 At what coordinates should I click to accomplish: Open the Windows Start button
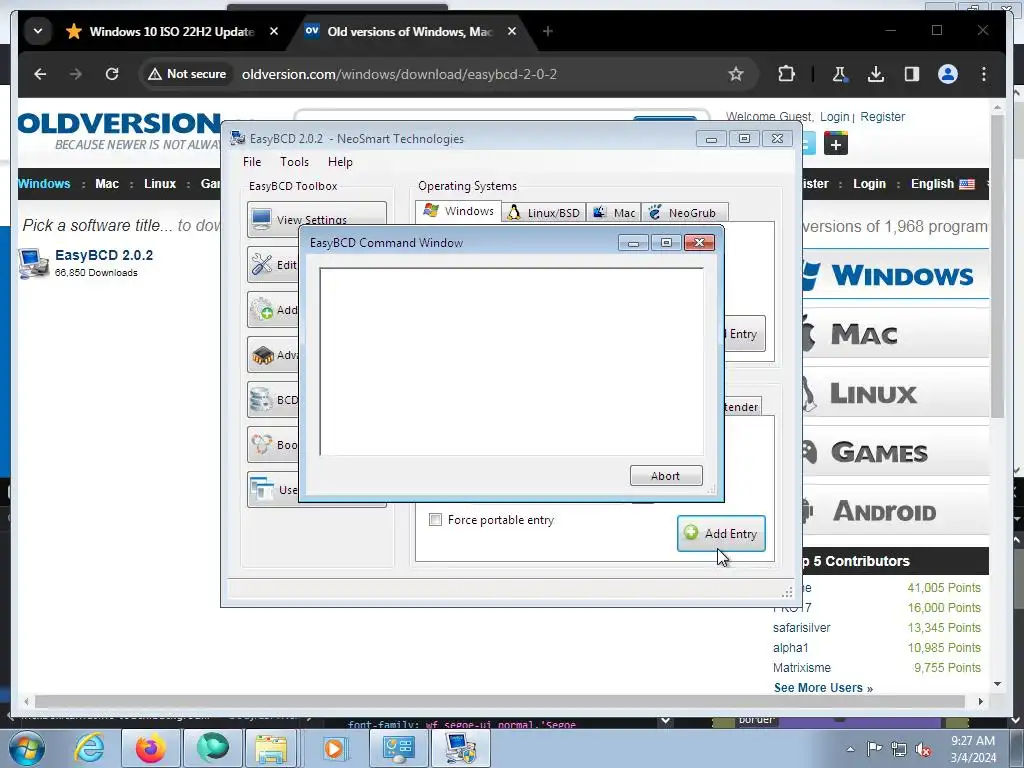(27, 748)
